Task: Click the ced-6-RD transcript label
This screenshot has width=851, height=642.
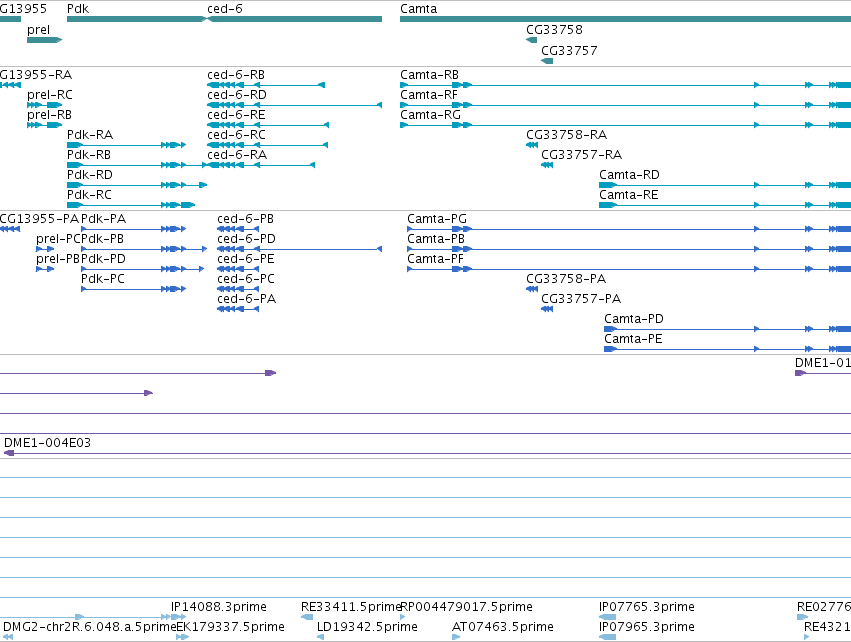Action: [x=237, y=95]
